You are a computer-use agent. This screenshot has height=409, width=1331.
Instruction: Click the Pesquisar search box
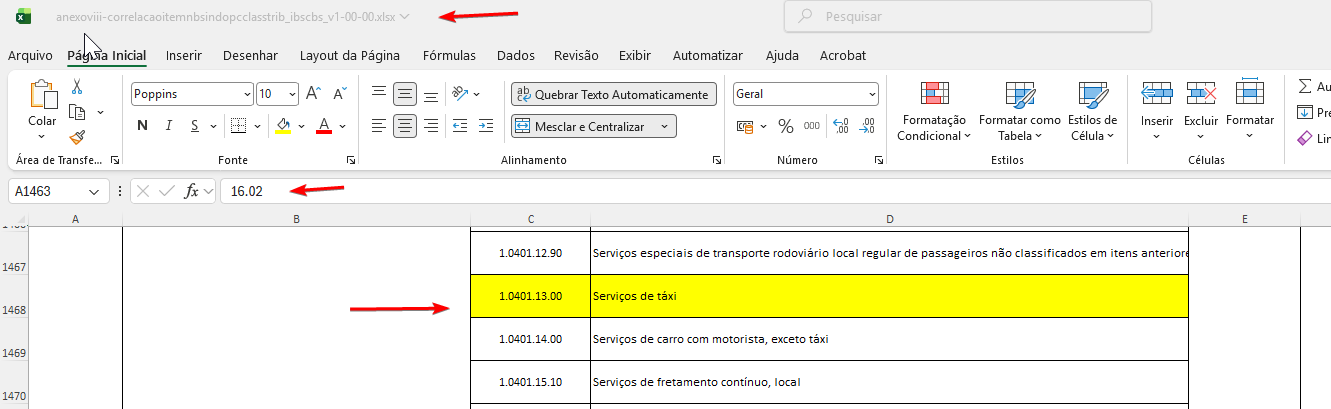click(967, 16)
